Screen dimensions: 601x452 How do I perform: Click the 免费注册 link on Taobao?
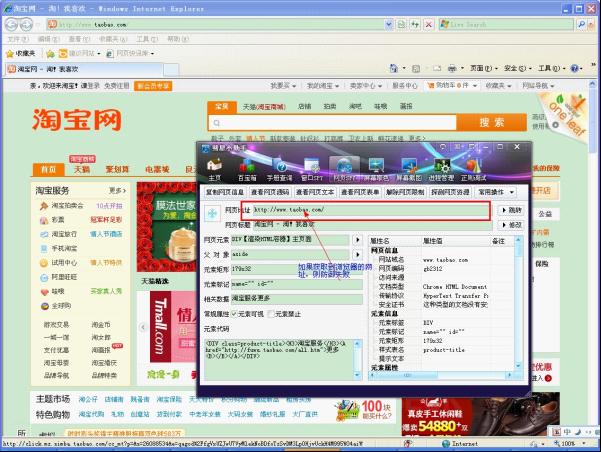click(x=117, y=86)
